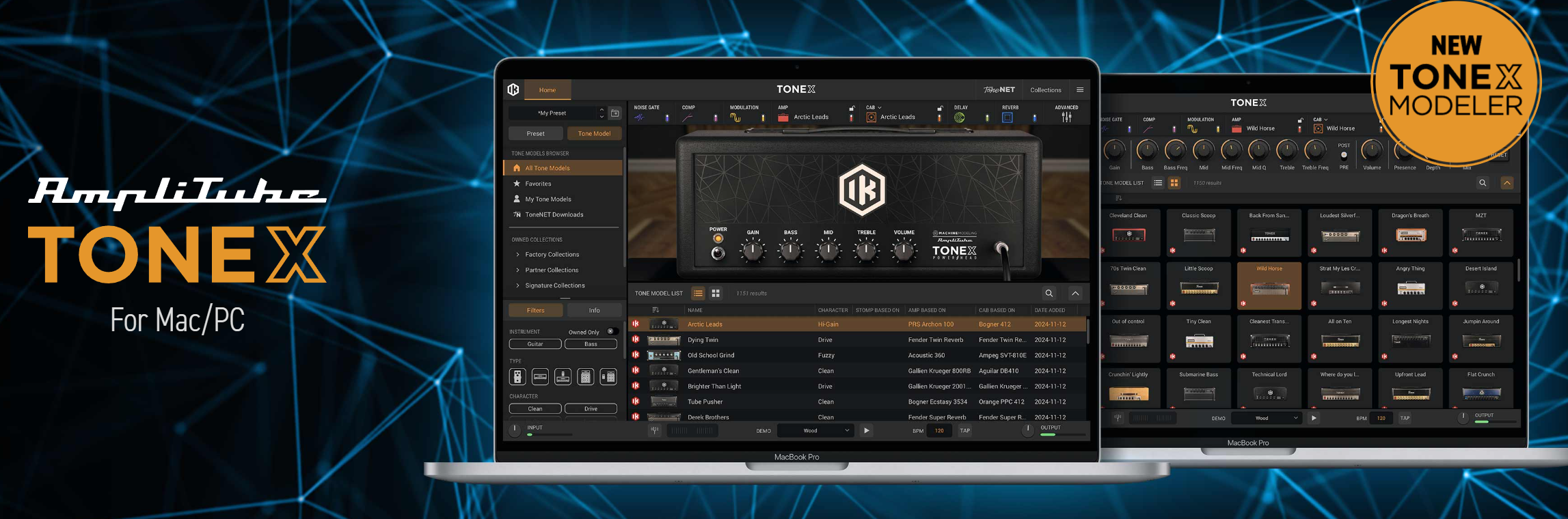Toggle the Owned Only switch
This screenshot has height=519, width=1568.
coord(612,332)
